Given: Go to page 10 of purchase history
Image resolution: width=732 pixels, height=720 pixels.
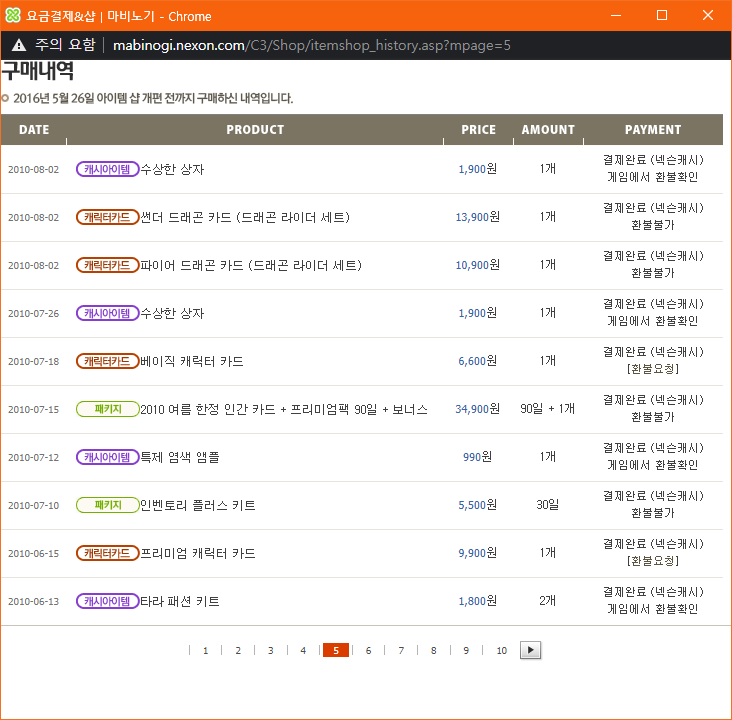Looking at the screenshot, I should (x=501, y=650).
